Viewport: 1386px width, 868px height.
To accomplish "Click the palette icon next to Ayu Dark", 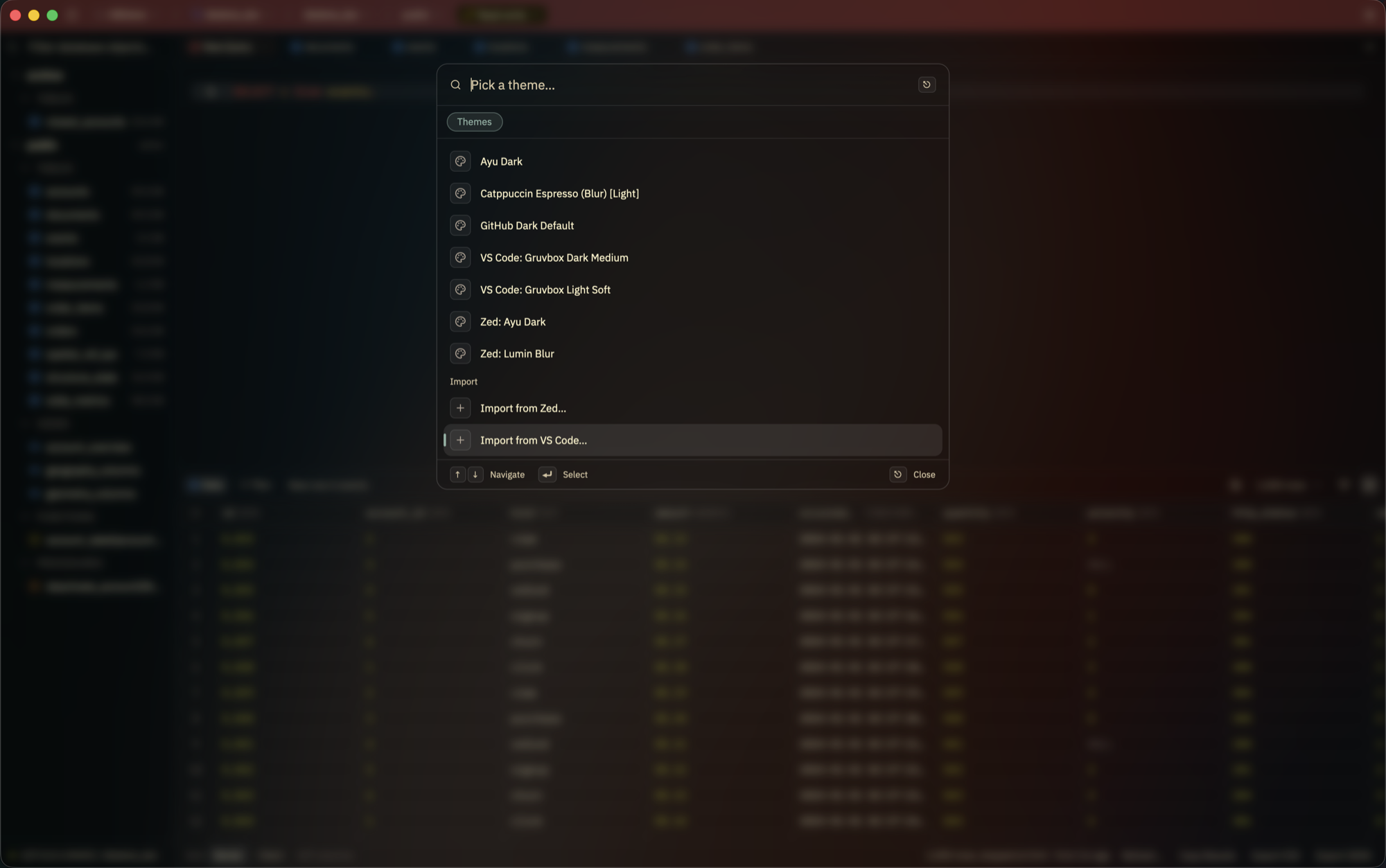I will coord(460,161).
